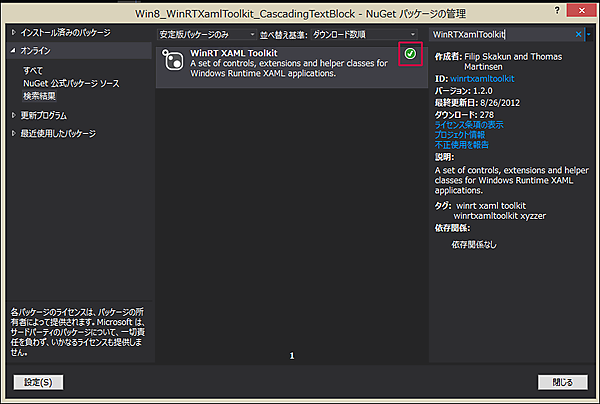
Task: Open the winrtxamltoolkit ID link
Action: 482,79
